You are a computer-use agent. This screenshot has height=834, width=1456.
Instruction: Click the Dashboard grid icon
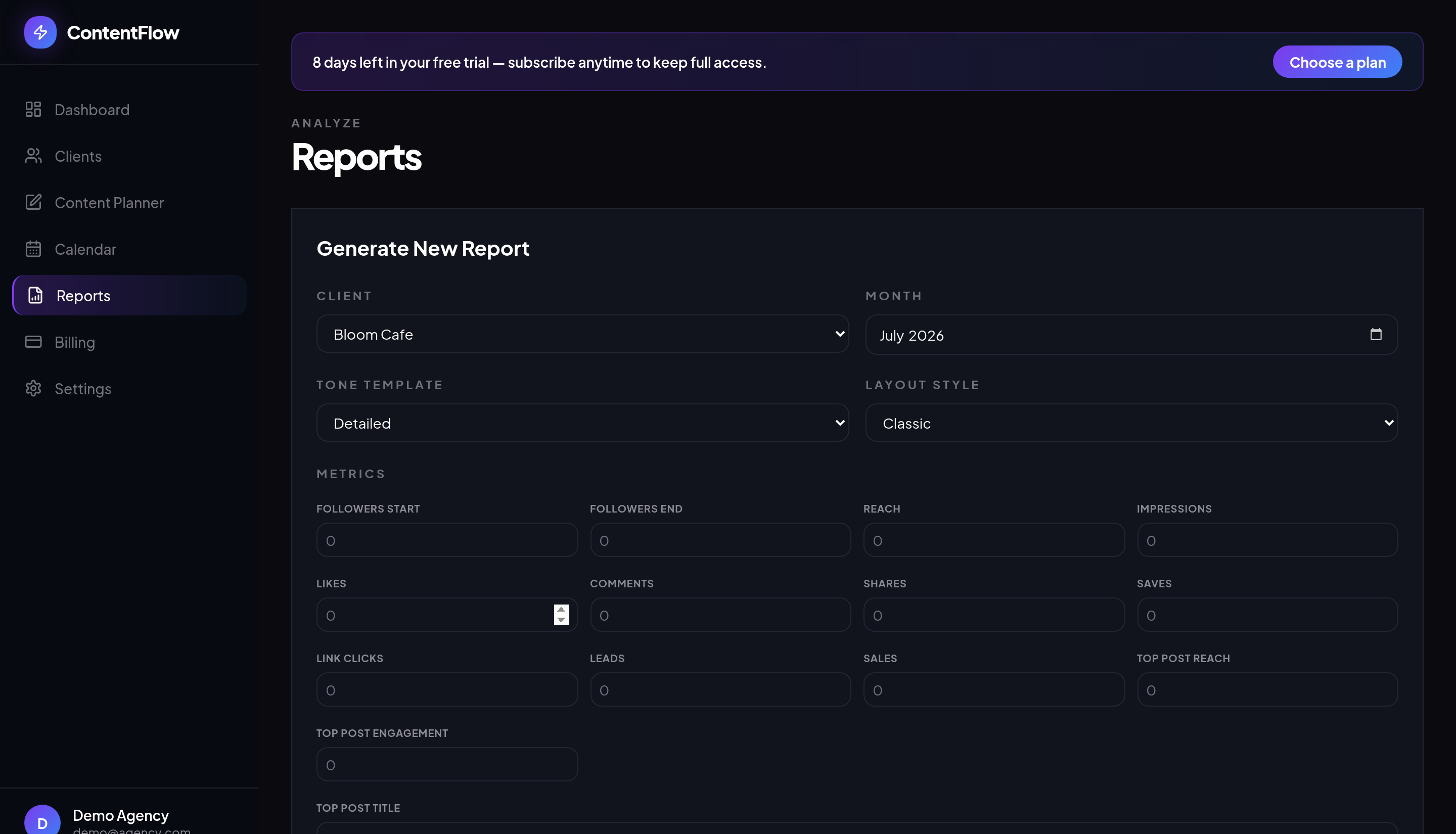coord(33,109)
